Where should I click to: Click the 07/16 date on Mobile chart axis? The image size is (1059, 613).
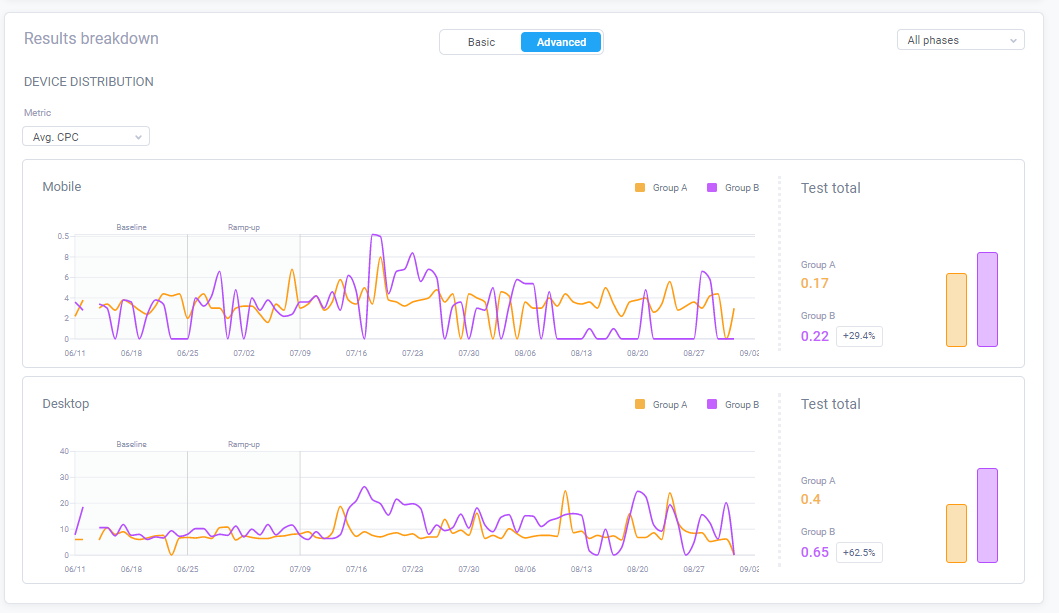pos(357,353)
